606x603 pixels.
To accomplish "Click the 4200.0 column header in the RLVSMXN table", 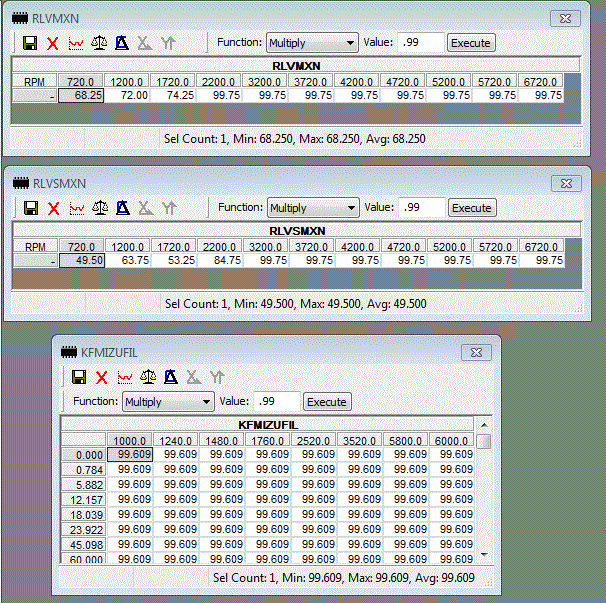I will [357, 247].
